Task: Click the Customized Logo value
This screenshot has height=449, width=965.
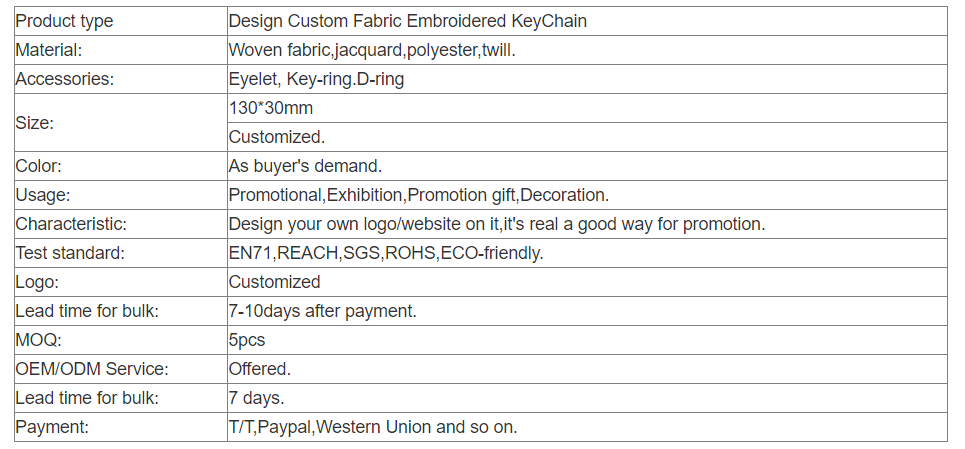Action: pyautogui.click(x=274, y=282)
